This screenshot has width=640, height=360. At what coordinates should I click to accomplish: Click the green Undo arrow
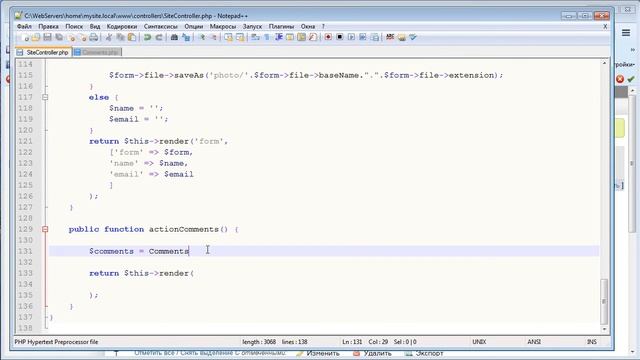[147, 38]
